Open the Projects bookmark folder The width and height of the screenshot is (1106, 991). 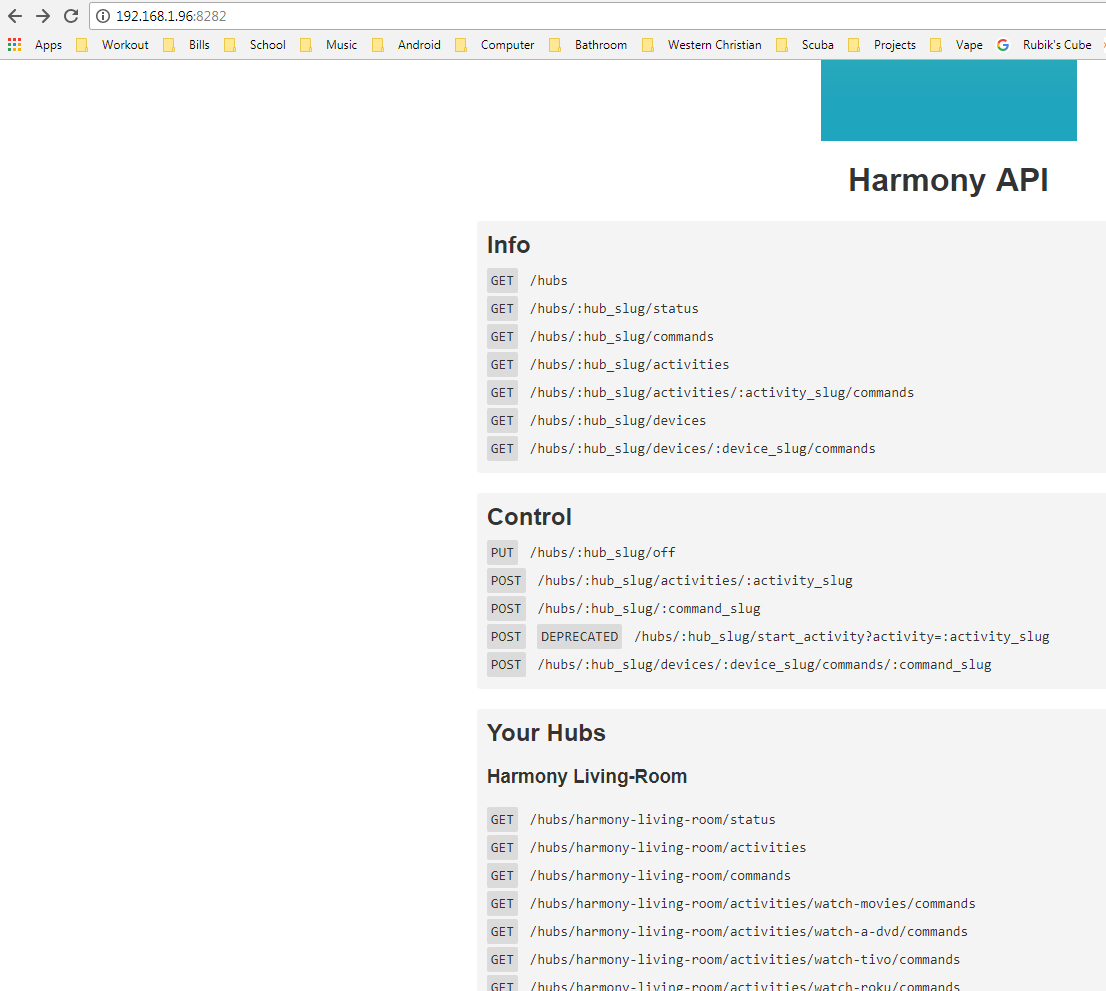[x=882, y=44]
